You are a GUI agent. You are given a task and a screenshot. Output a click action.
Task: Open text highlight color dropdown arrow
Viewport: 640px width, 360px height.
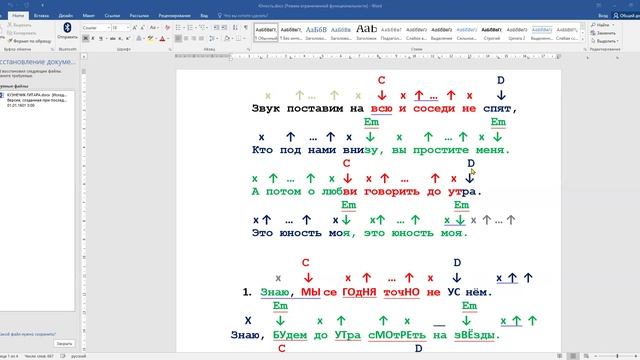click(x=156, y=38)
